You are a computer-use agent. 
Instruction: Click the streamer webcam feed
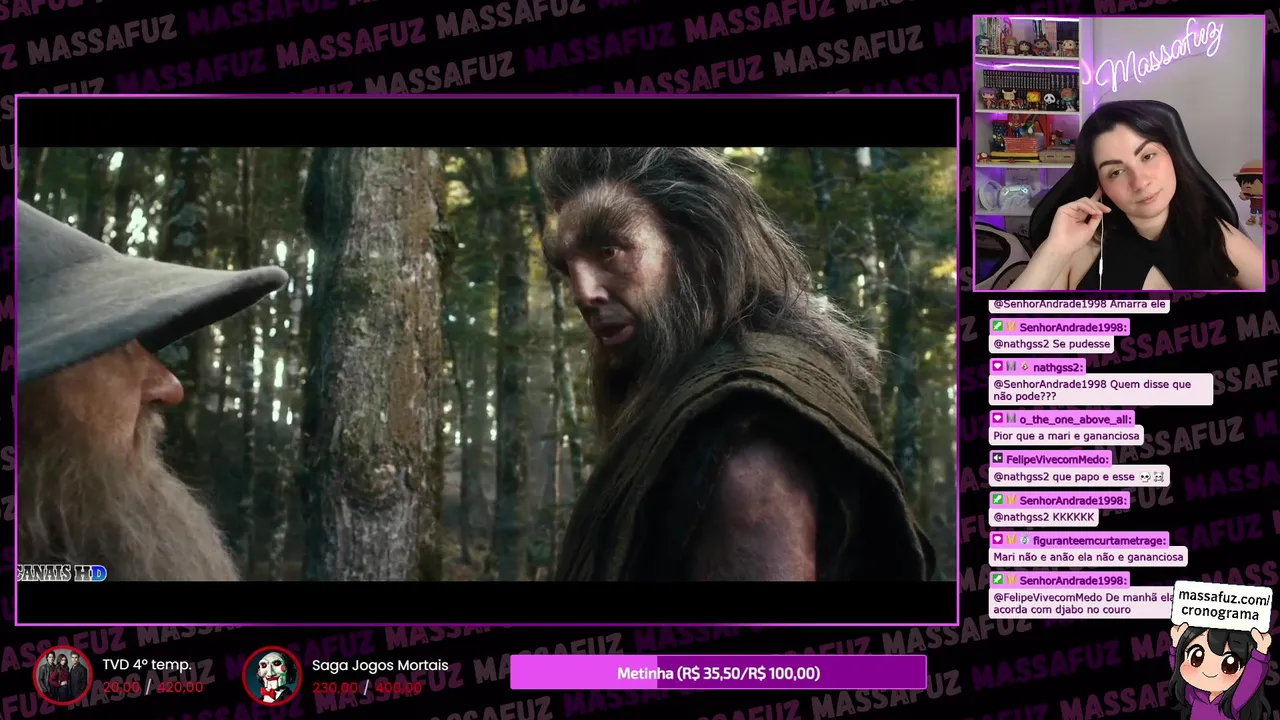pyautogui.click(x=1119, y=153)
